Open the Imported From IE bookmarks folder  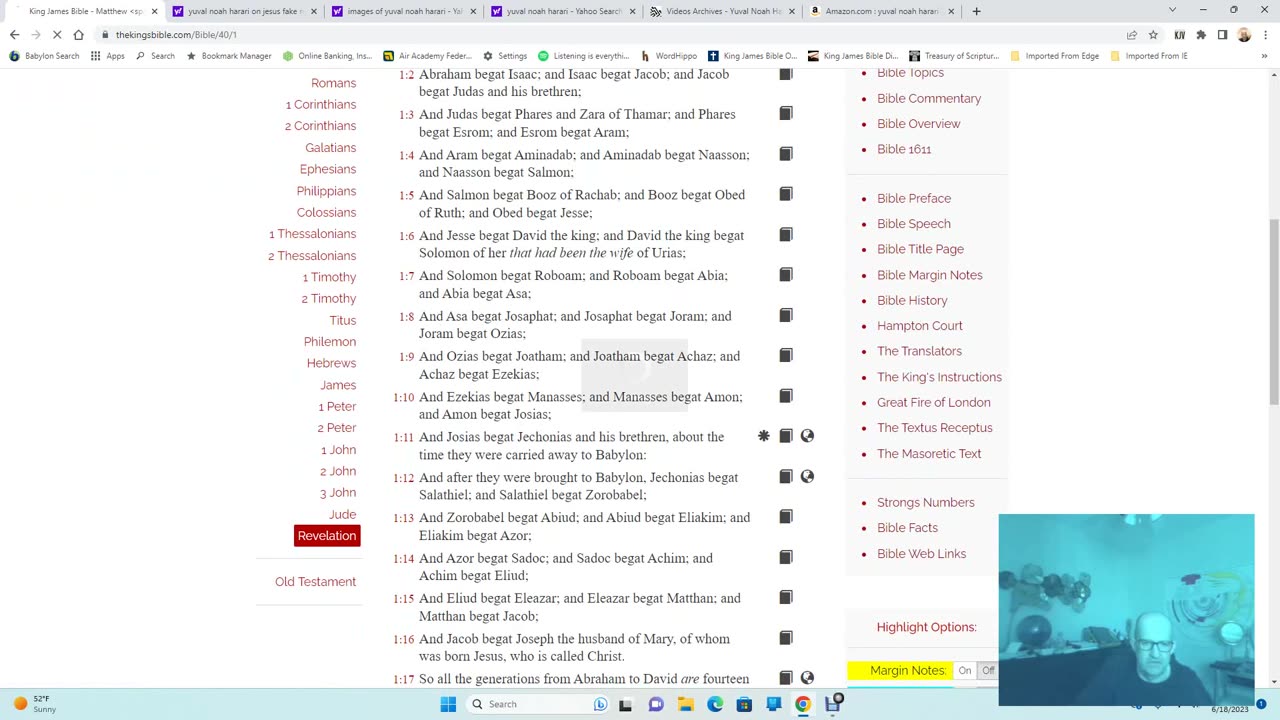[1148, 56]
